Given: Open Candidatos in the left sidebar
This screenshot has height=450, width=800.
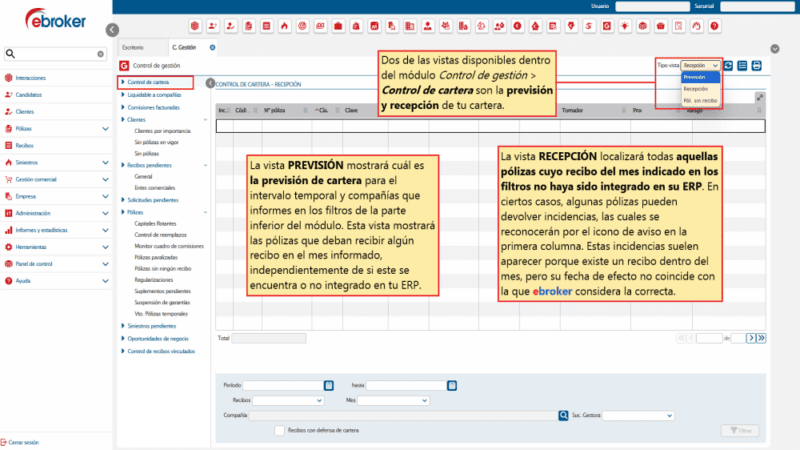Looking at the screenshot, I should click(29, 95).
